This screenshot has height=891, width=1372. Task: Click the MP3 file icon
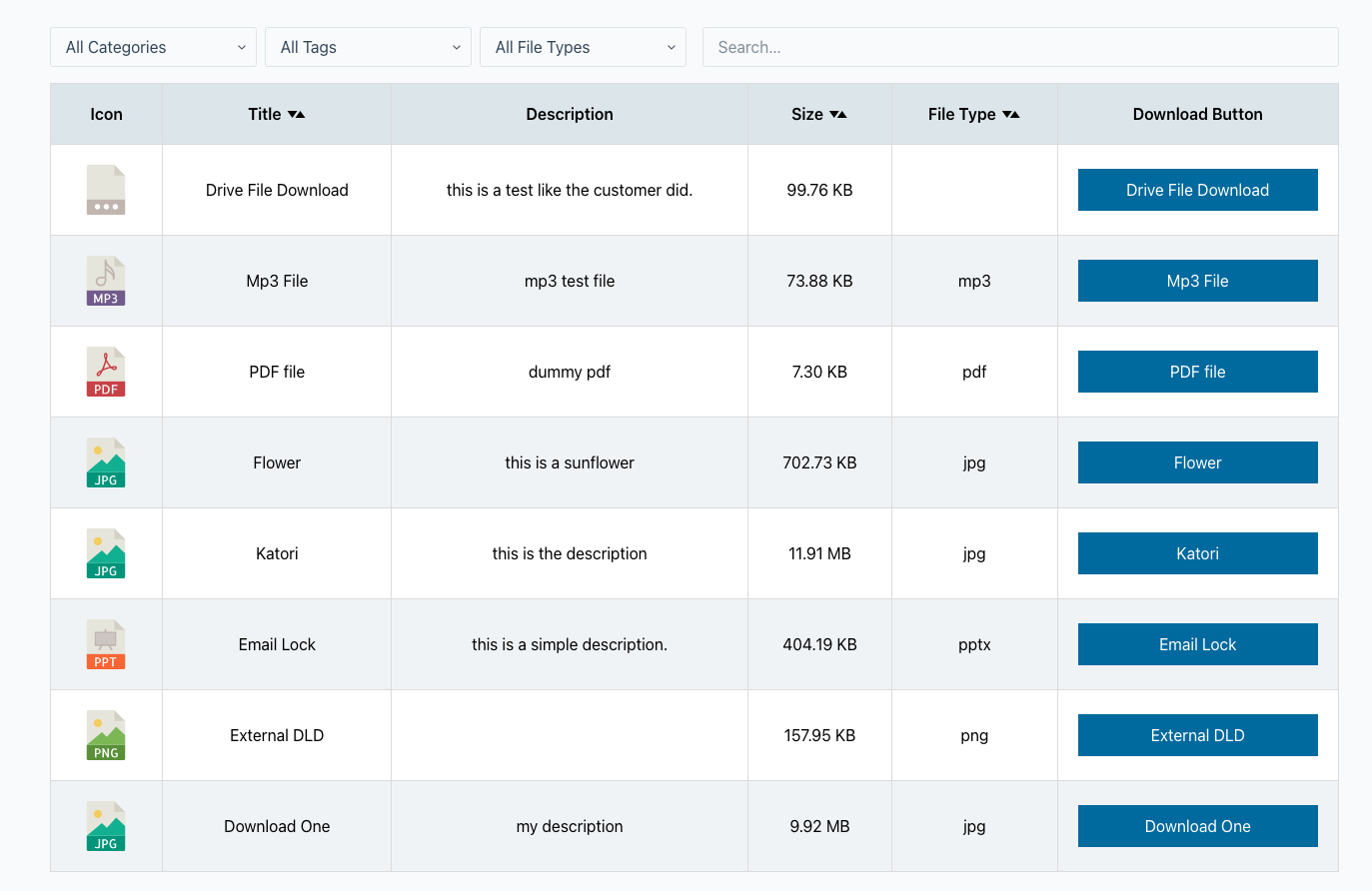pyautogui.click(x=106, y=281)
